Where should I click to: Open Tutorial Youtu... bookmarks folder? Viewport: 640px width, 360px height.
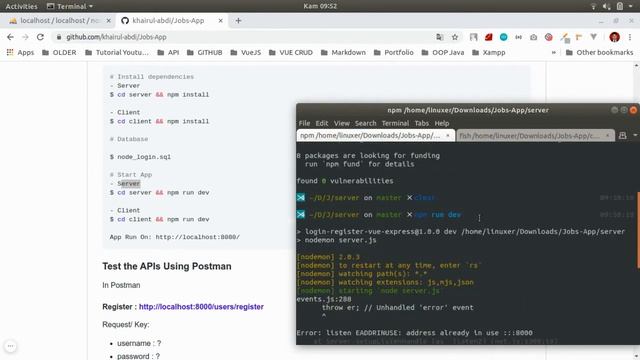117,53
